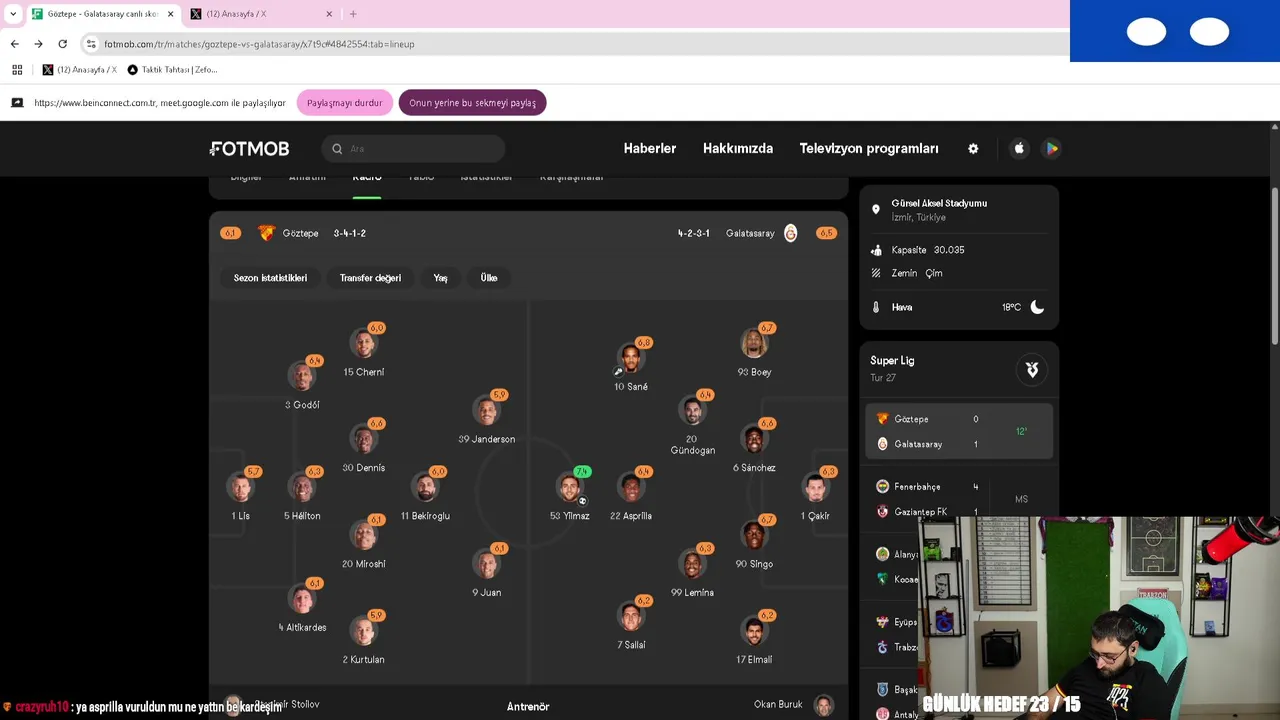Viewport: 1280px width, 720px height.
Task: Select the Transfer değeri filter
Action: (370, 278)
